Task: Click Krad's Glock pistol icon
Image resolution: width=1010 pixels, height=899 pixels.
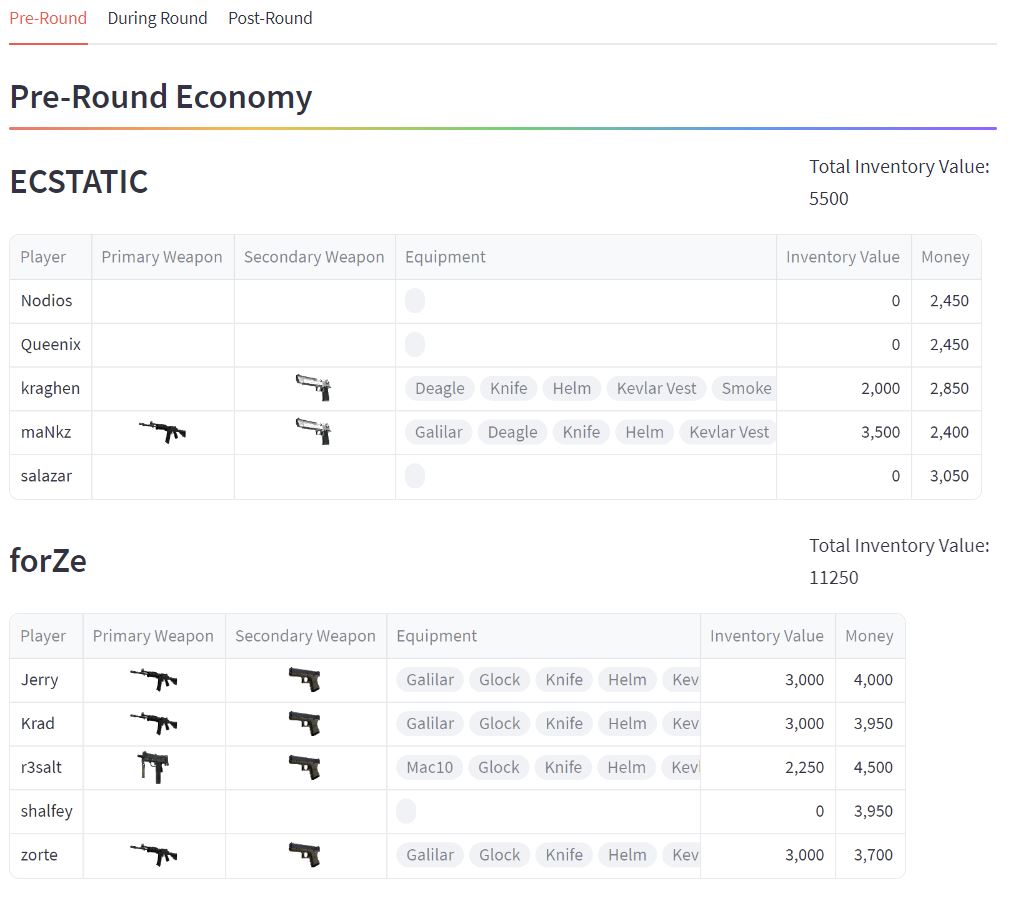Action: tap(305, 723)
